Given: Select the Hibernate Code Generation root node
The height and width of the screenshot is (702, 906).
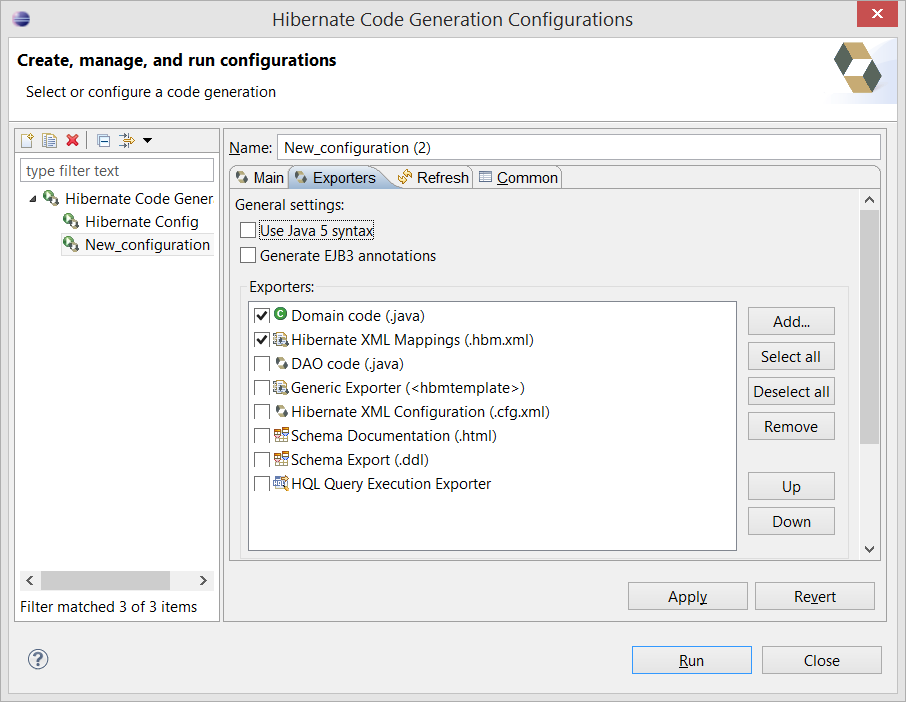Looking at the screenshot, I should [x=139, y=199].
